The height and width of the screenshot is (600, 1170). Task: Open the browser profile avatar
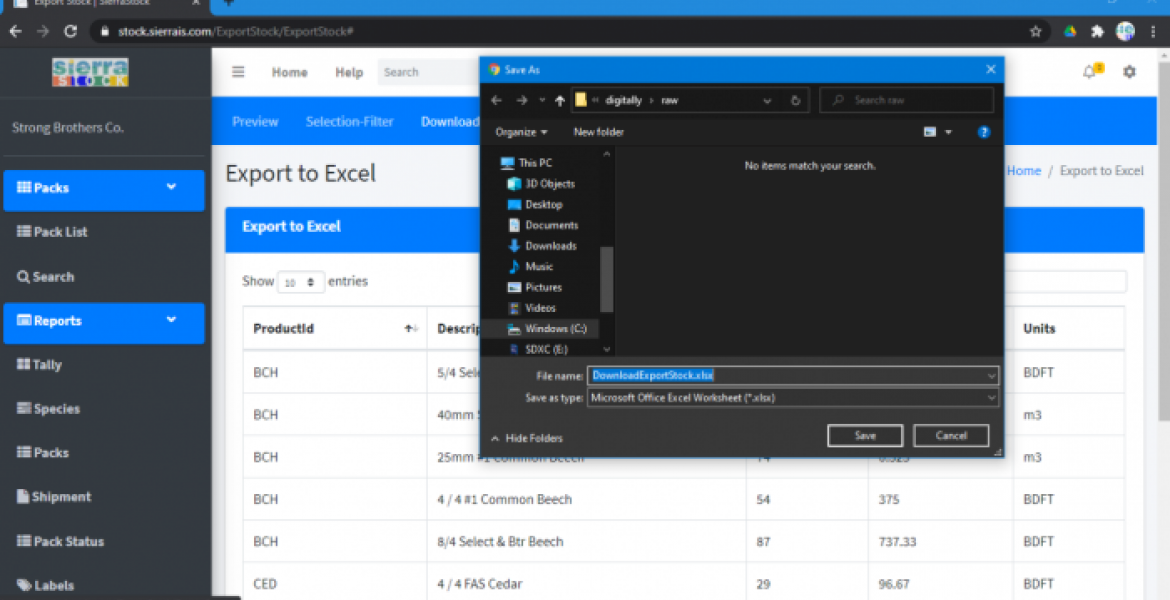coord(1125,31)
